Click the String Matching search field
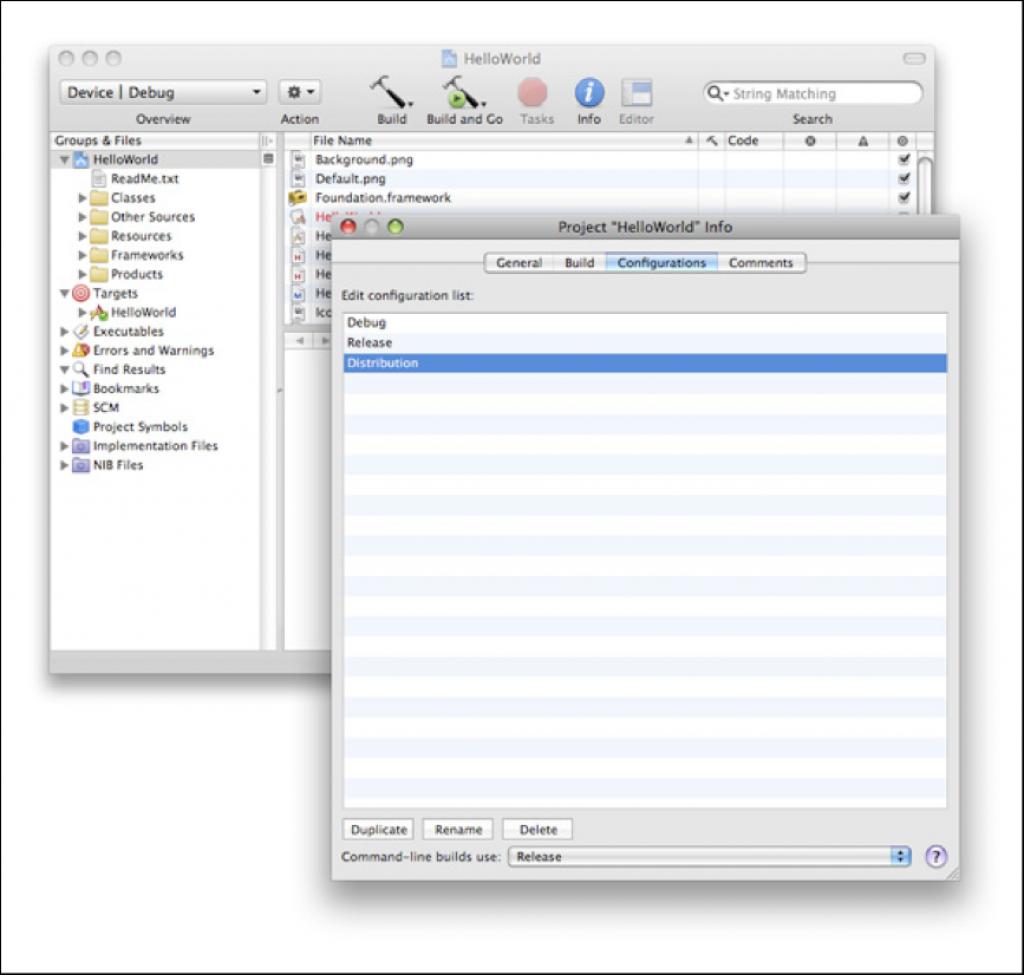 pyautogui.click(x=812, y=93)
